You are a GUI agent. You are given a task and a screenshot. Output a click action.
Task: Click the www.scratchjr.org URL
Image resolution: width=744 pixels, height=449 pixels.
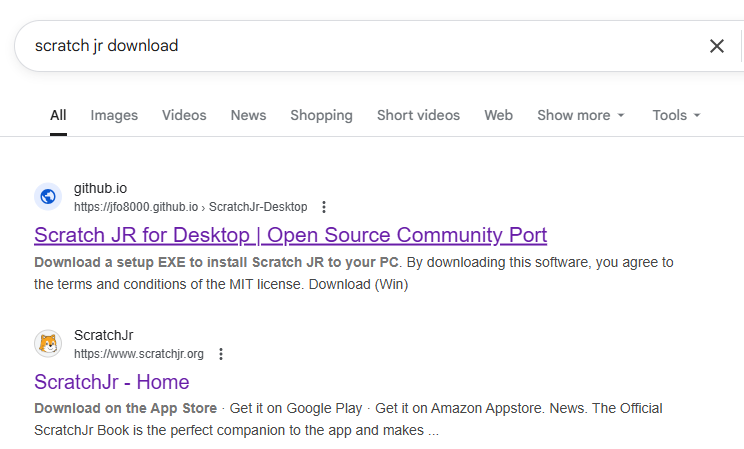[139, 354]
